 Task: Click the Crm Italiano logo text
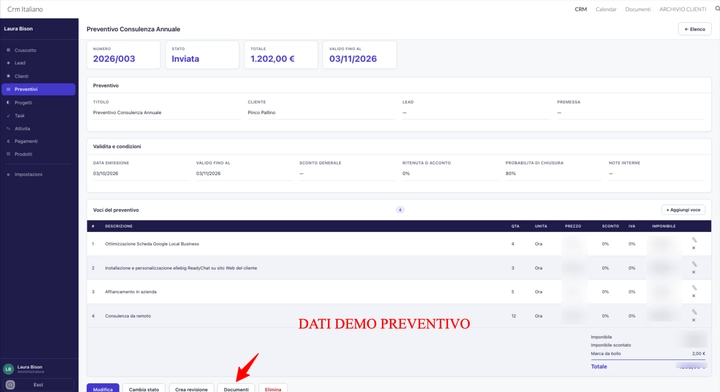[25, 9]
